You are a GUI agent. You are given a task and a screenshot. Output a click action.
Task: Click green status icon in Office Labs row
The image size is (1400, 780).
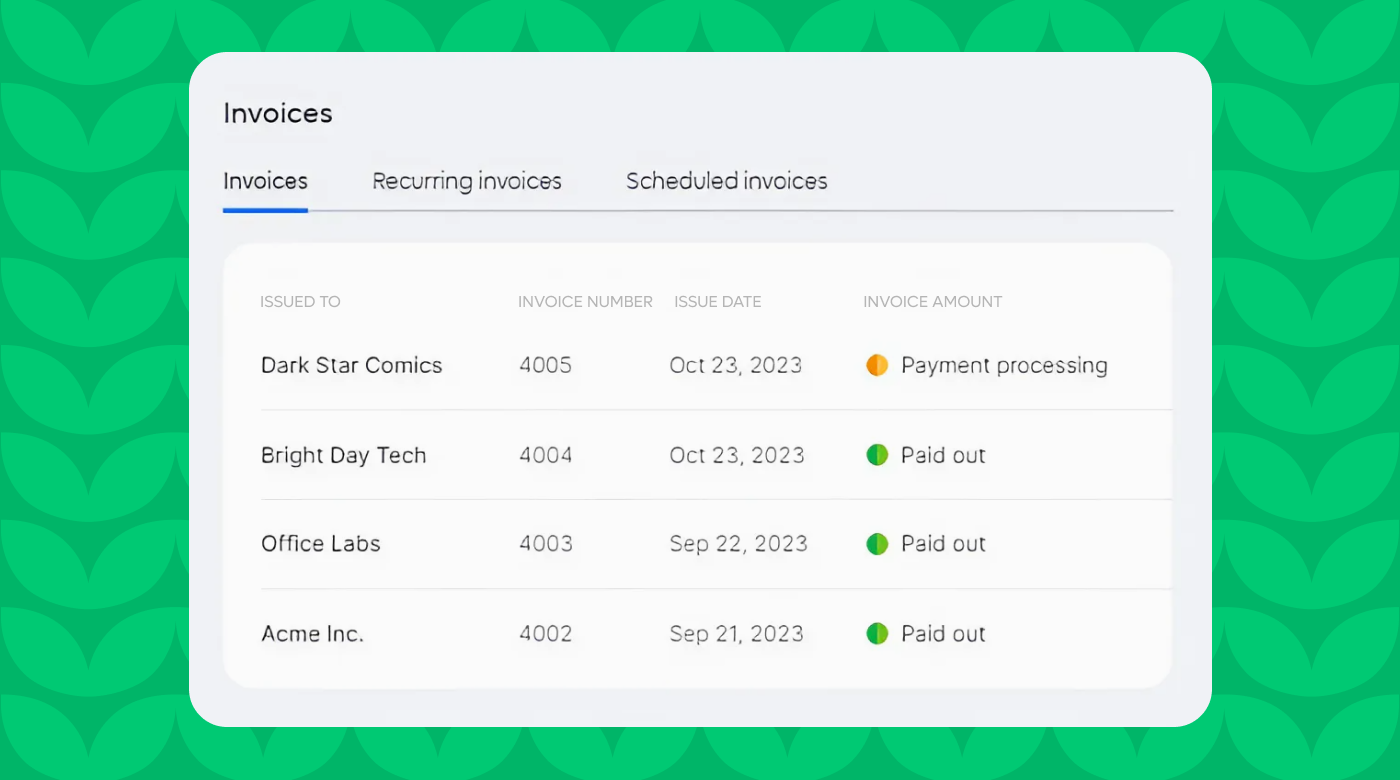point(877,544)
